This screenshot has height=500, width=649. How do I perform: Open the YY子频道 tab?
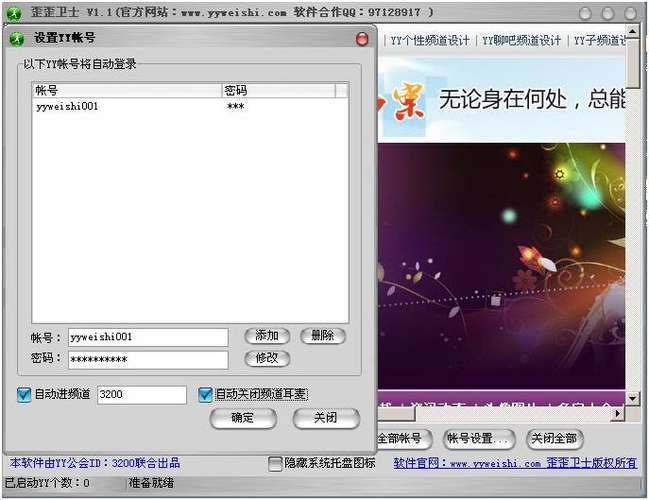tap(599, 41)
